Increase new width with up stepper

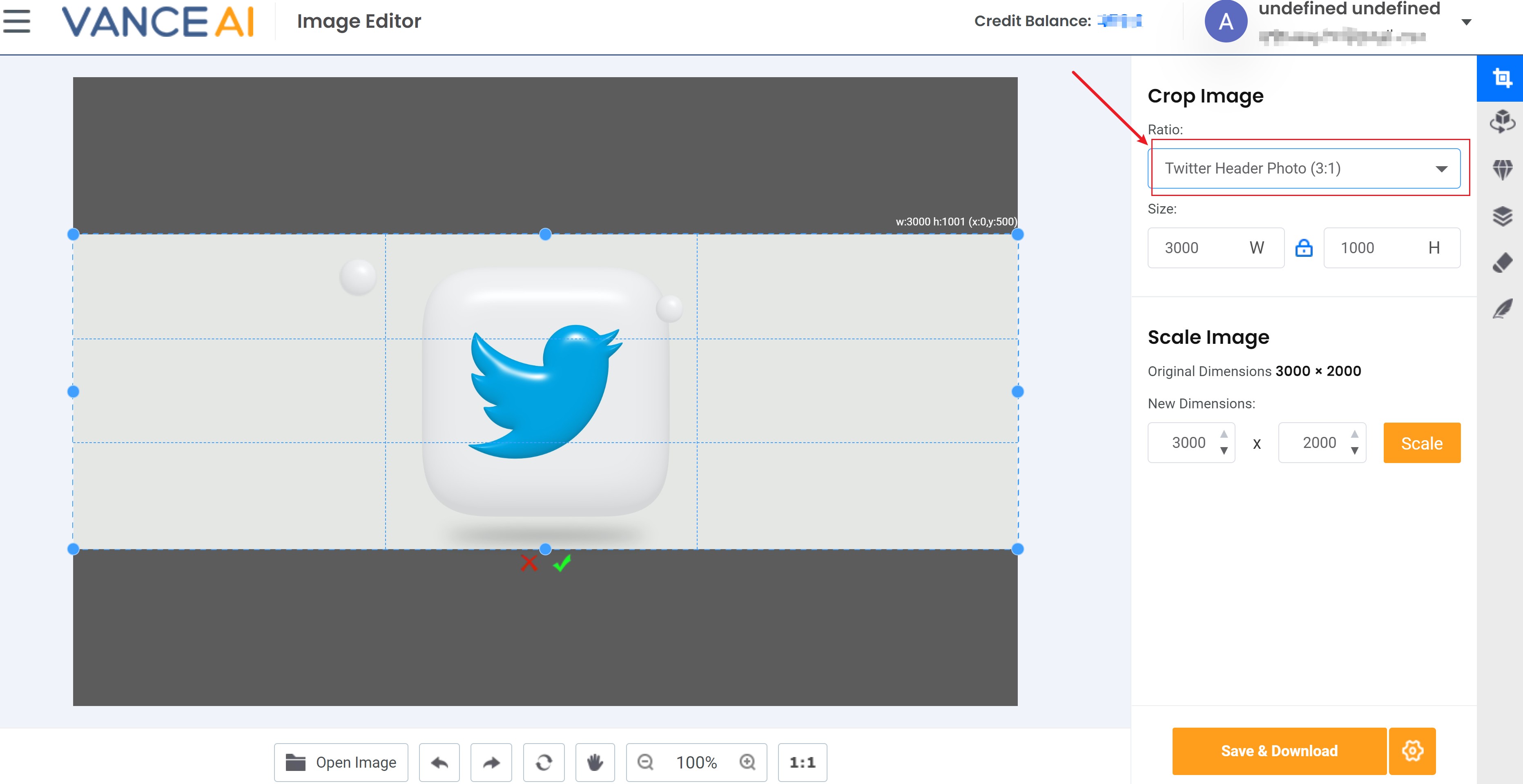point(1224,434)
